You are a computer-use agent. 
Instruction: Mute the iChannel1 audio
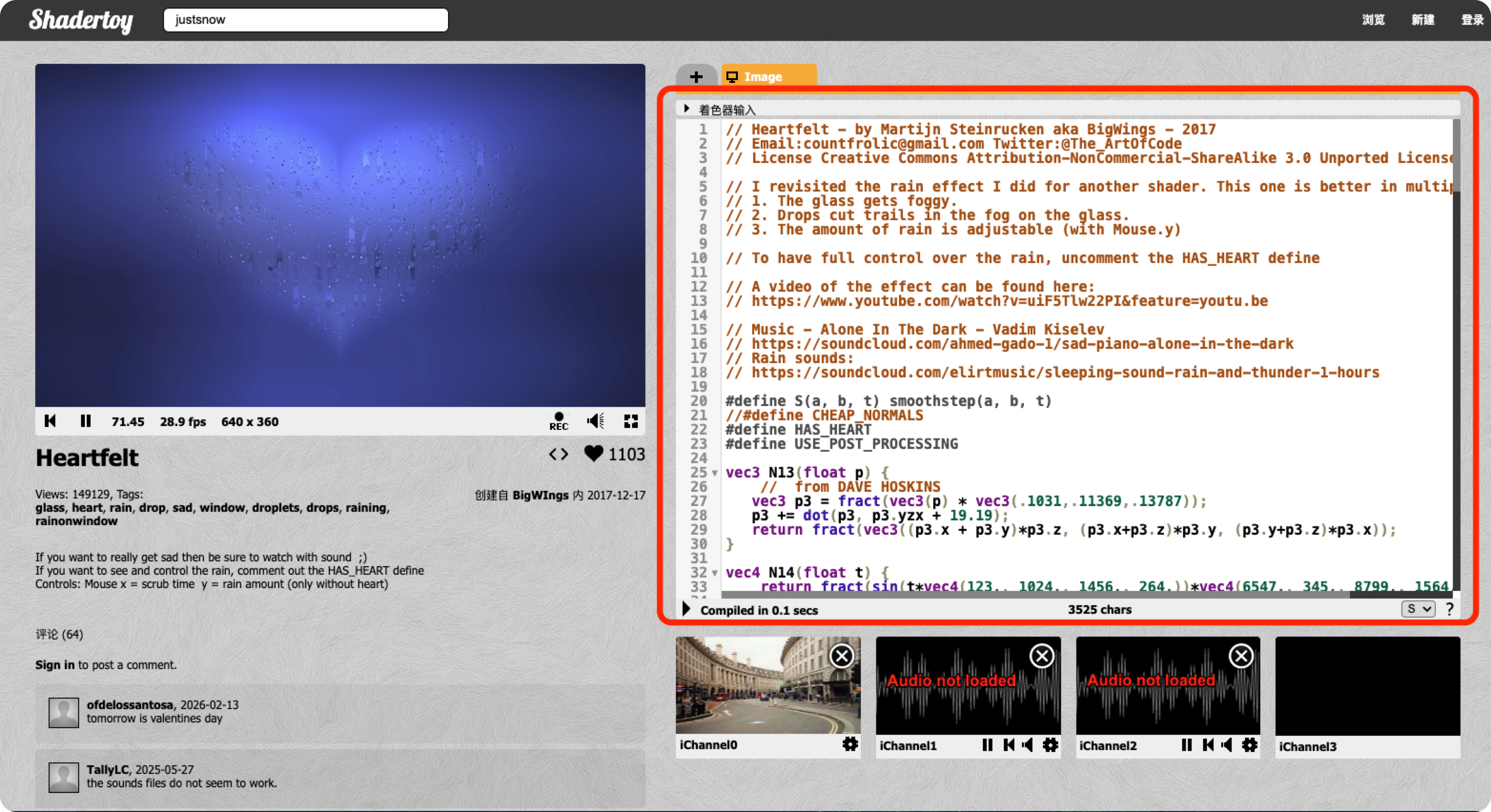(1029, 745)
